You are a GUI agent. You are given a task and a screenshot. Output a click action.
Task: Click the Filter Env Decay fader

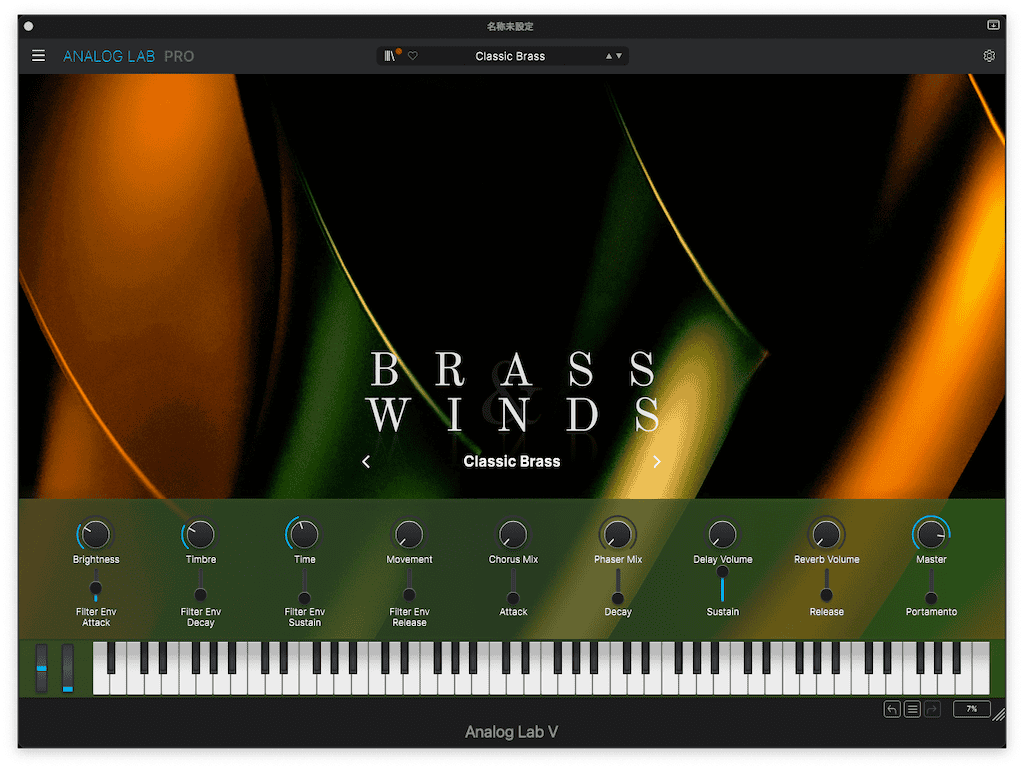(x=200, y=586)
